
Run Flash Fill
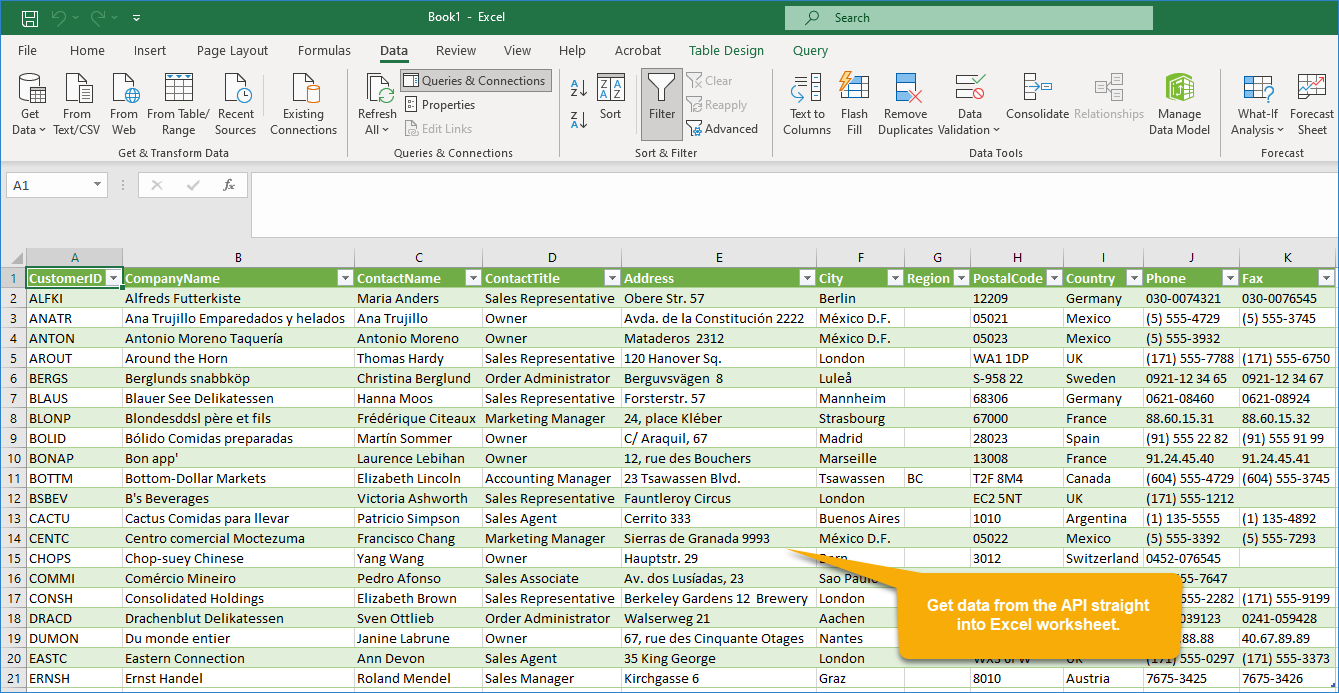pos(854,104)
